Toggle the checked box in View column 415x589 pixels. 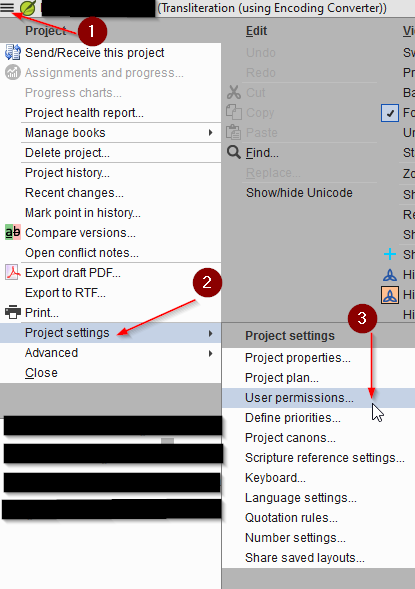[390, 113]
